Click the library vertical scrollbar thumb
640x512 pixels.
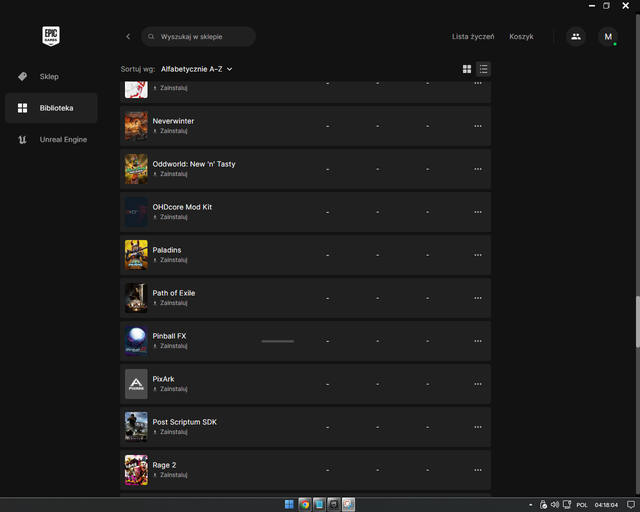[x=638, y=321]
